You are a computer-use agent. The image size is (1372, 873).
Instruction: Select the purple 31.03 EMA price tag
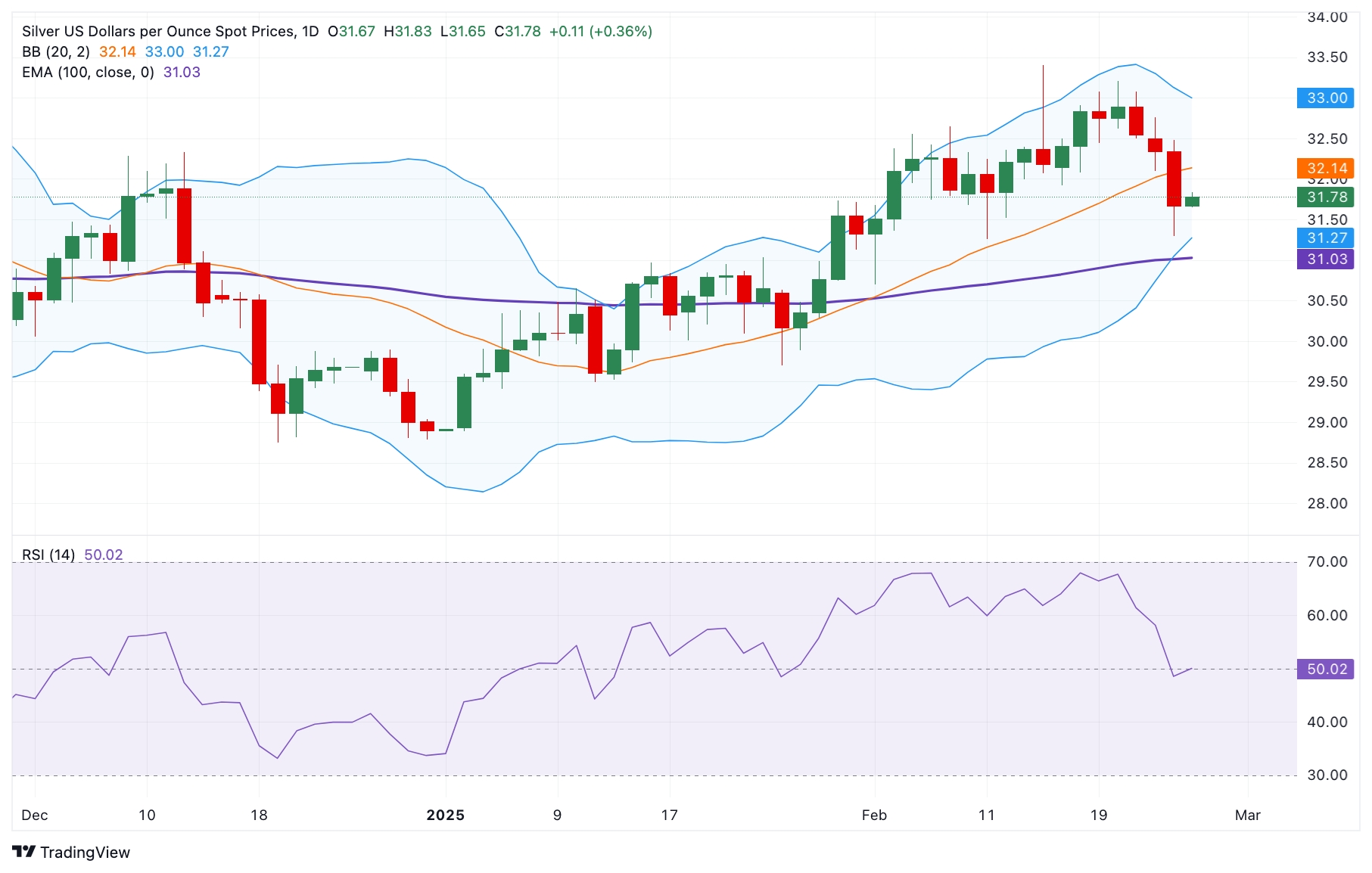[1327, 259]
